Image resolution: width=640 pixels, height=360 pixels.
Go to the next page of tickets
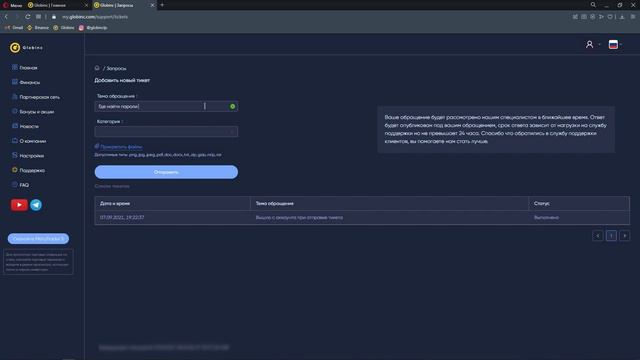pos(624,236)
